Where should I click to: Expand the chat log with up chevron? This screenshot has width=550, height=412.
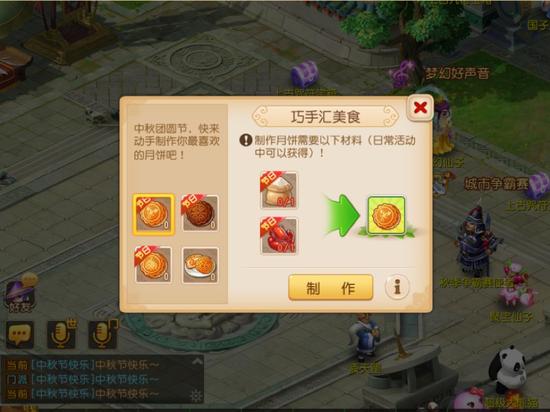tap(197, 361)
